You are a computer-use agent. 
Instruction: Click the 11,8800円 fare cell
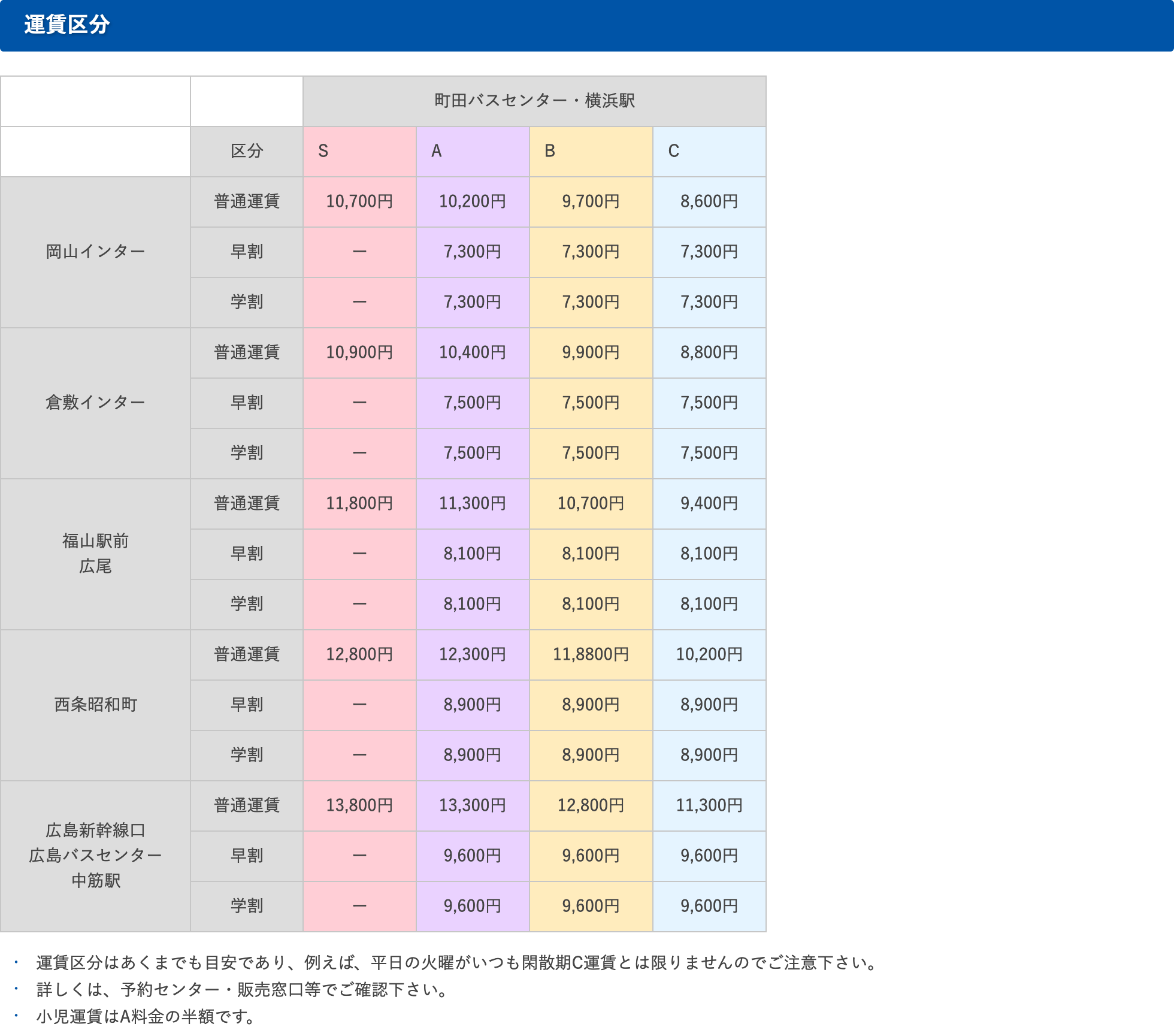point(591,654)
